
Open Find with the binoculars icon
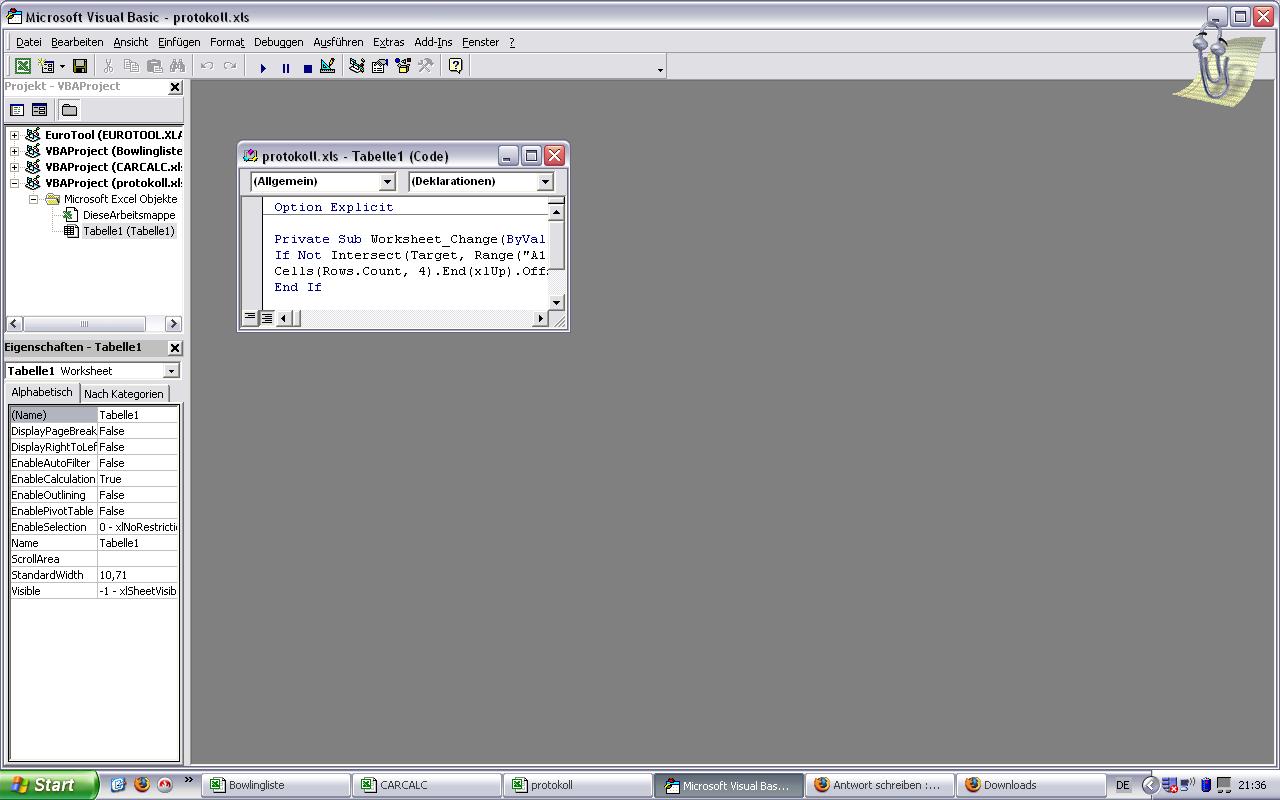pos(177,67)
